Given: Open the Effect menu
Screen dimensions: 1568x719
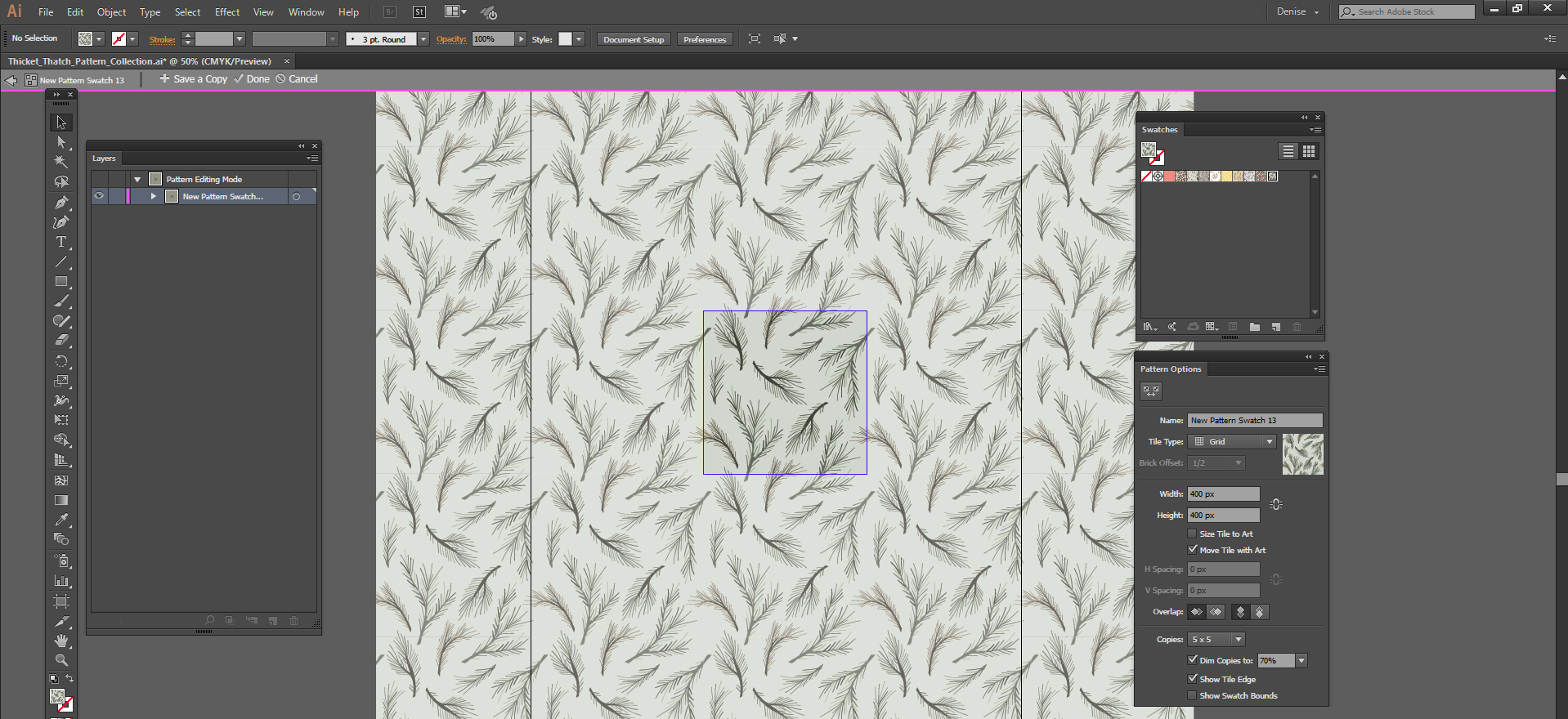Looking at the screenshot, I should click(227, 12).
